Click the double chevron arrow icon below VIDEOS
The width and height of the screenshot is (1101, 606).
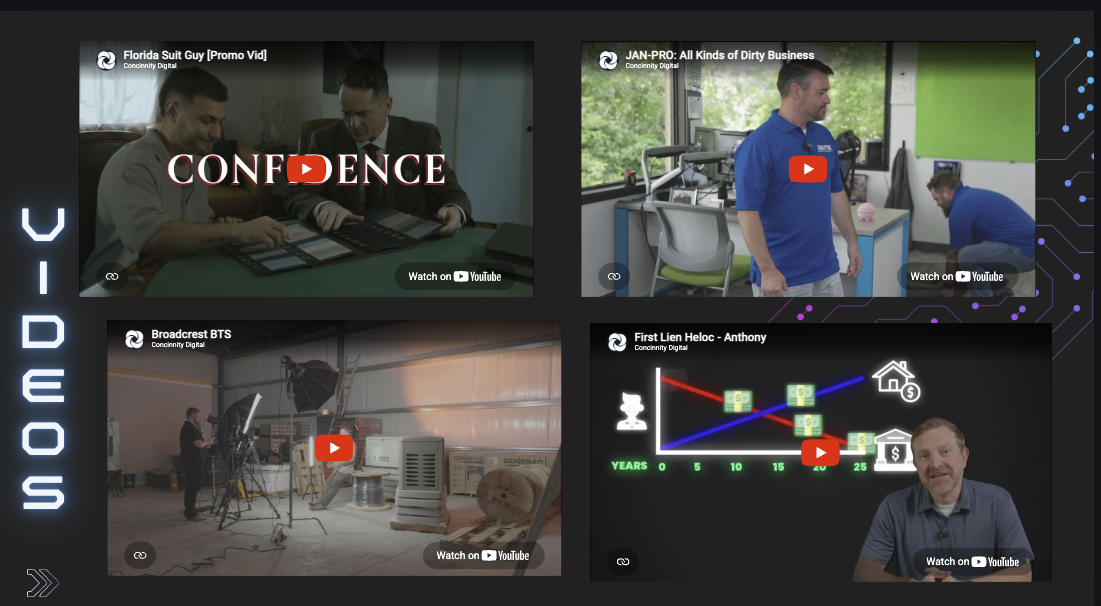click(x=42, y=583)
